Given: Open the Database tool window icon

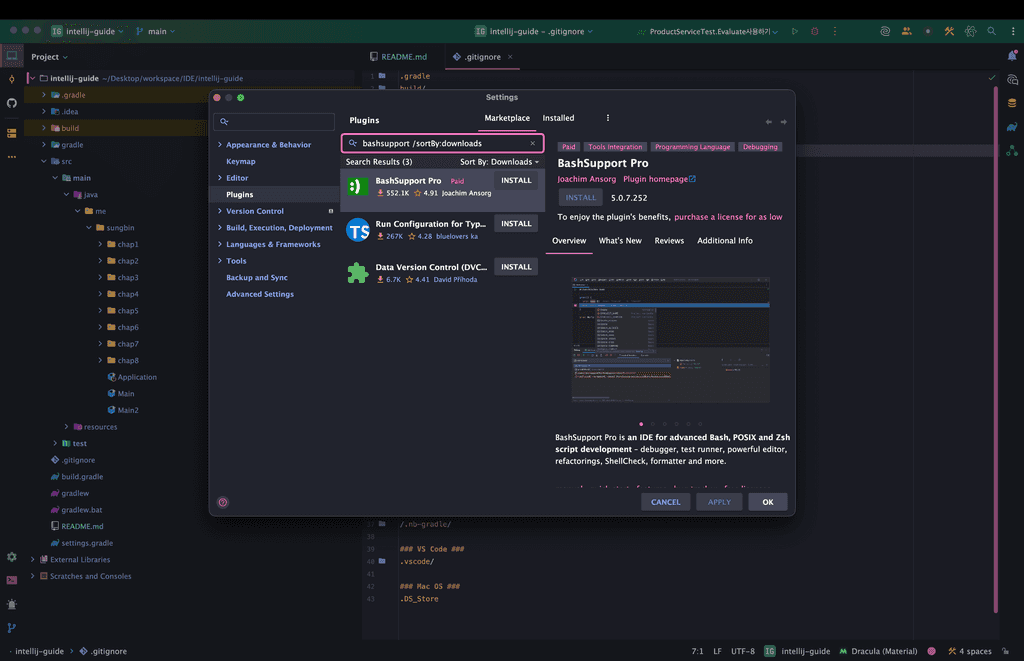Looking at the screenshot, I should [1012, 103].
